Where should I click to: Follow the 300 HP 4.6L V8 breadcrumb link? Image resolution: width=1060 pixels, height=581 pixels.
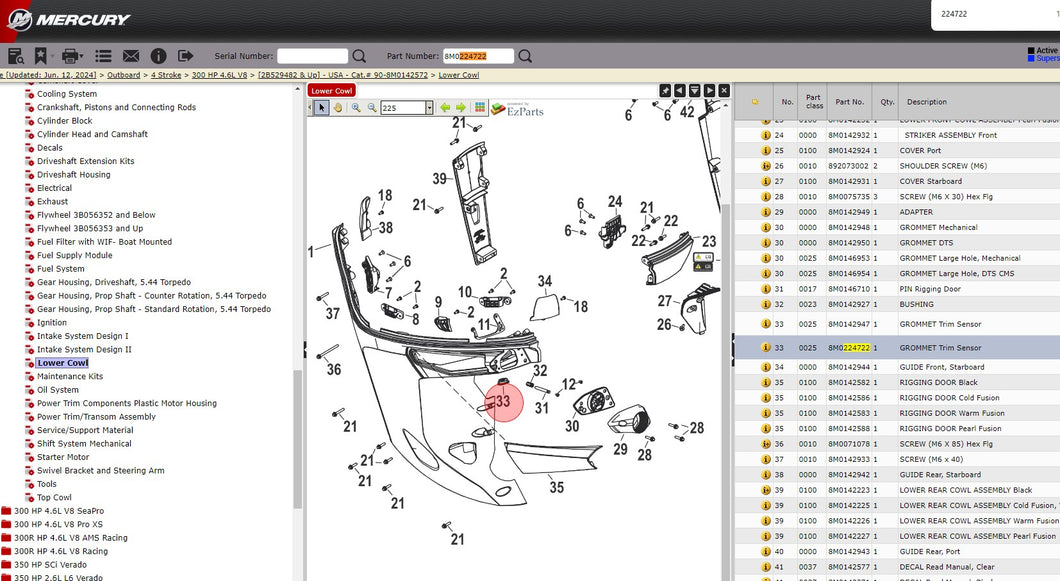pos(220,75)
